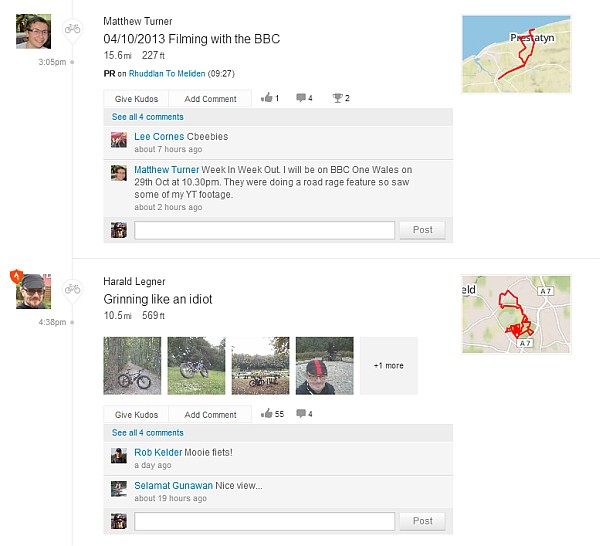The width and height of the screenshot is (600, 546).
Task: Click Post button under Harald's activity
Action: [422, 521]
